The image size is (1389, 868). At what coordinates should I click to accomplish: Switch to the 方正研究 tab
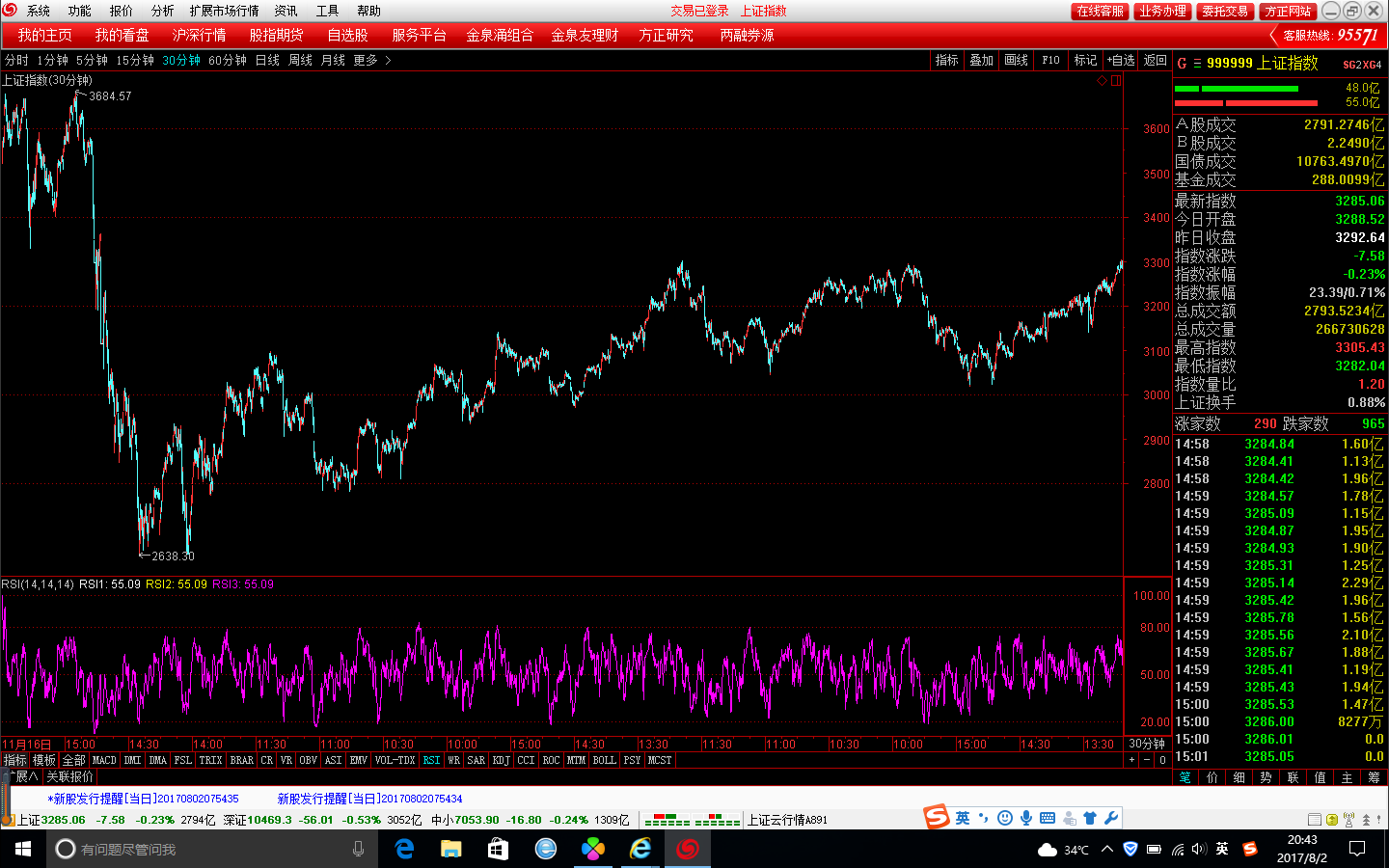pos(666,36)
